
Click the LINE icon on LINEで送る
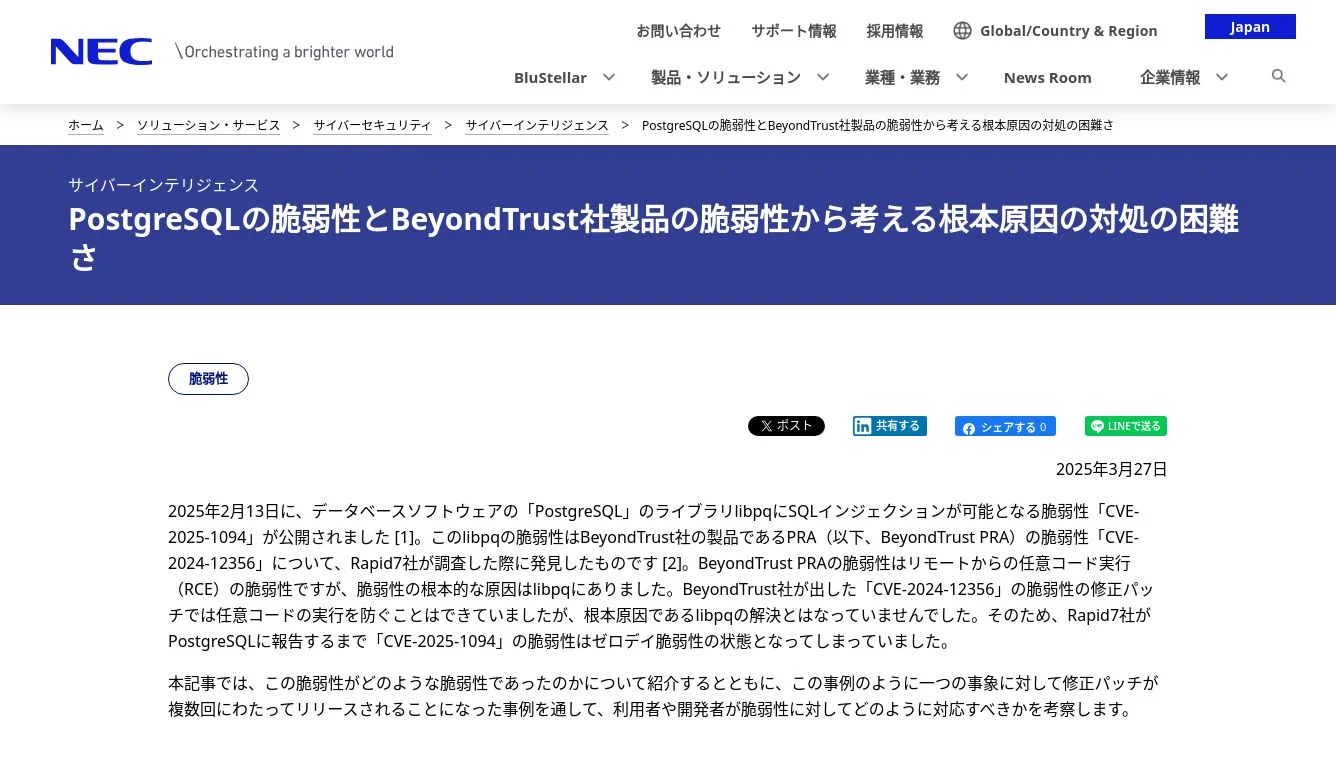coord(1097,426)
